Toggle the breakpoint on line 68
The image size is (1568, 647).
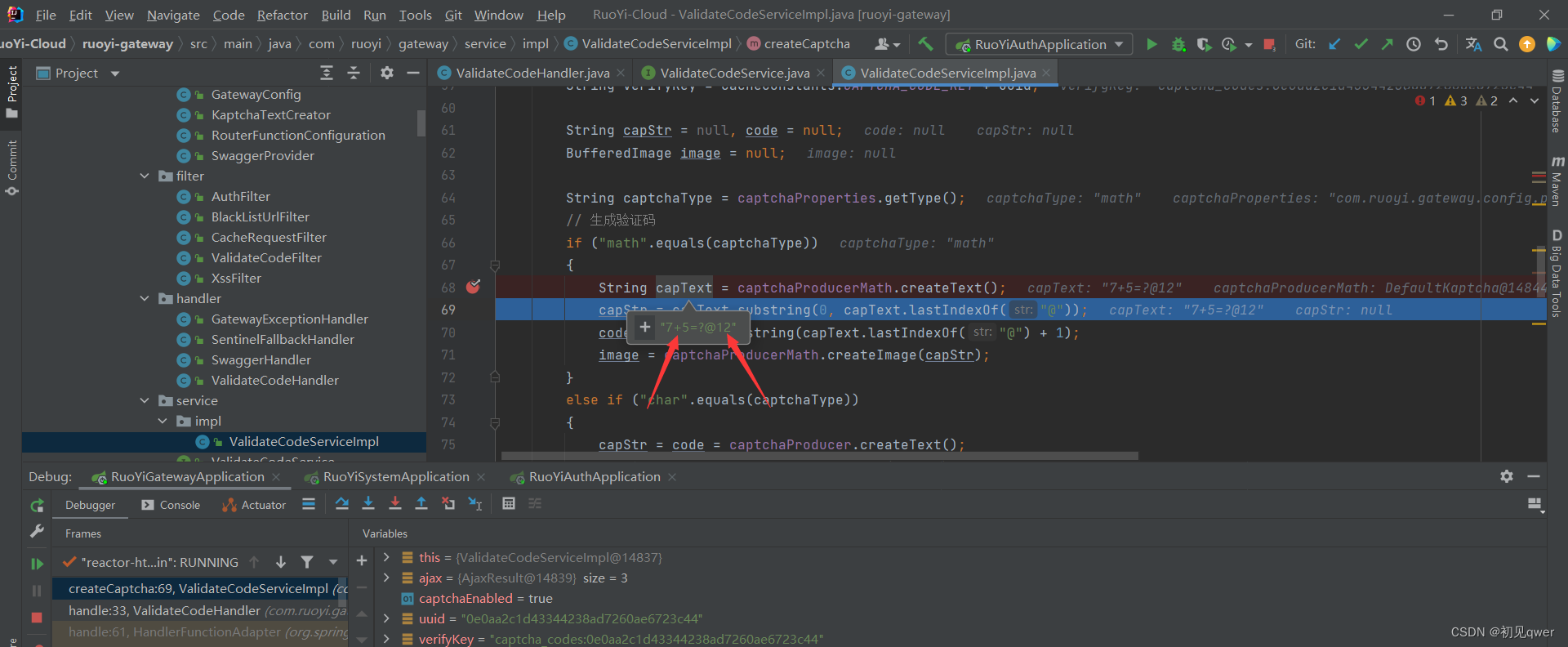pyautogui.click(x=473, y=287)
